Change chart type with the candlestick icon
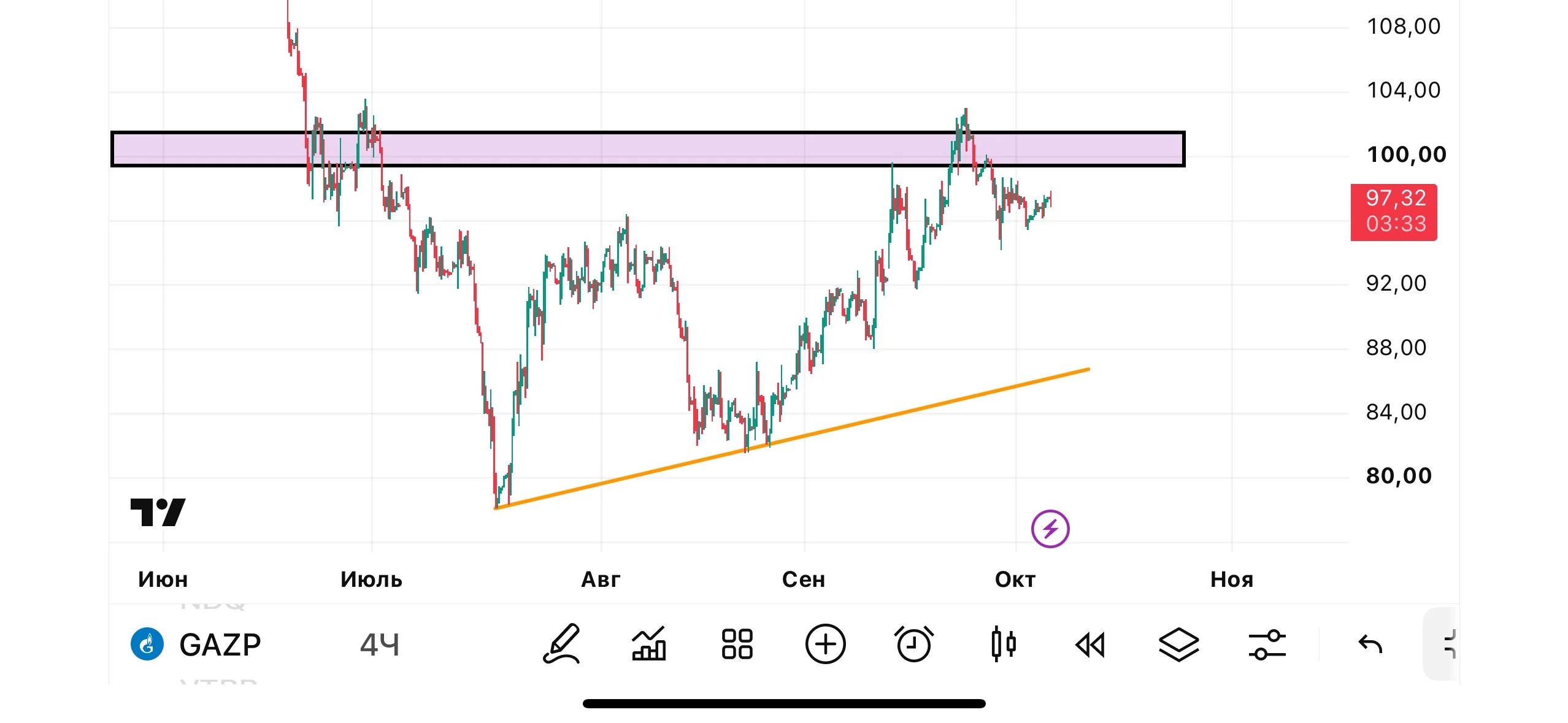The image size is (1568, 723). (x=1003, y=644)
